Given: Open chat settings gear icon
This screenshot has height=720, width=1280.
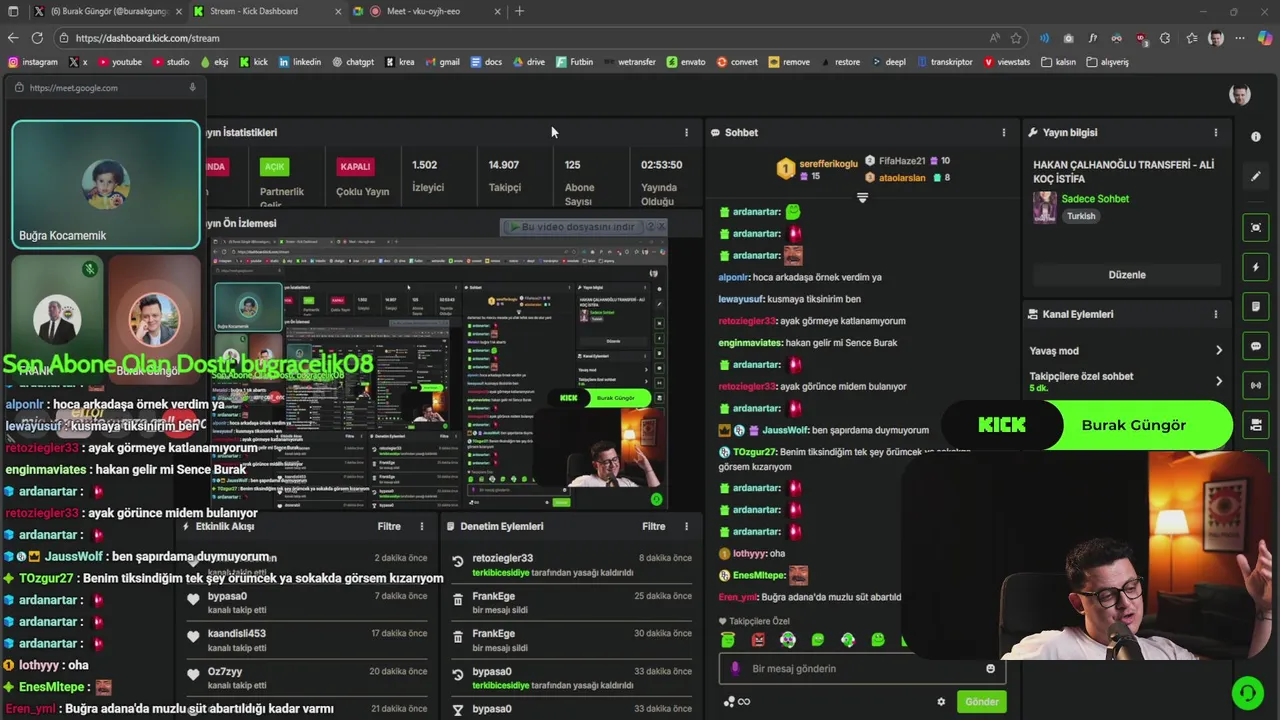Looking at the screenshot, I should (x=941, y=702).
